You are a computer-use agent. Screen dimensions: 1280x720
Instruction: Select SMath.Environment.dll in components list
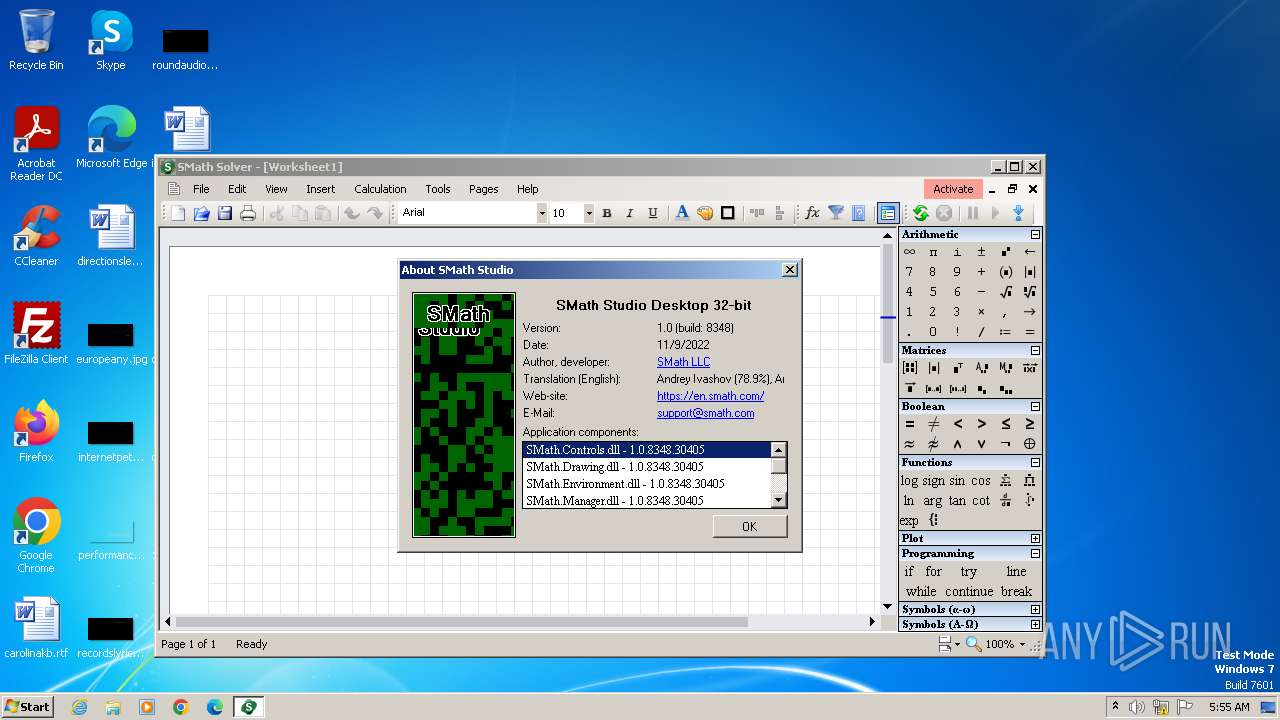point(646,484)
